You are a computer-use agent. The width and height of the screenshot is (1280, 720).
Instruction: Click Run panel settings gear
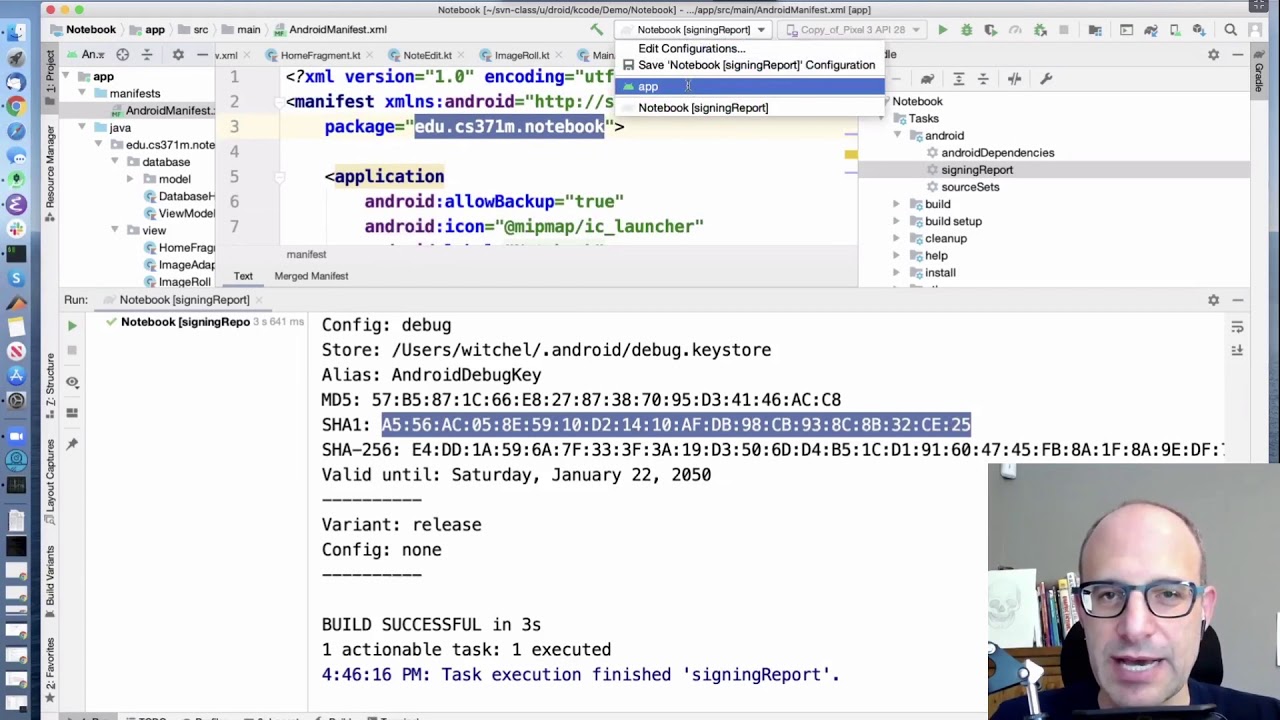[1213, 300]
